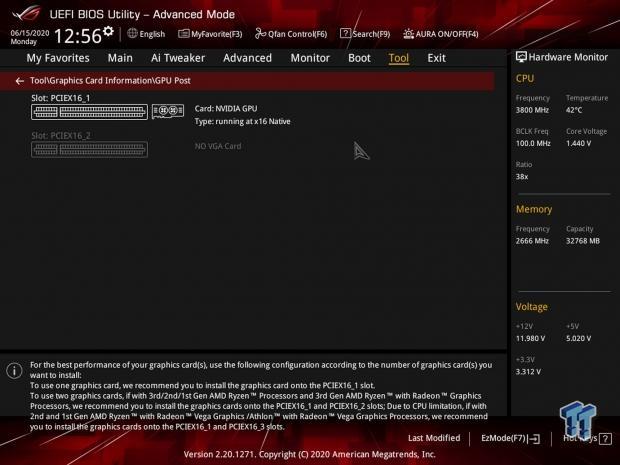Click the +12V reading 11.980 V

(x=530, y=338)
